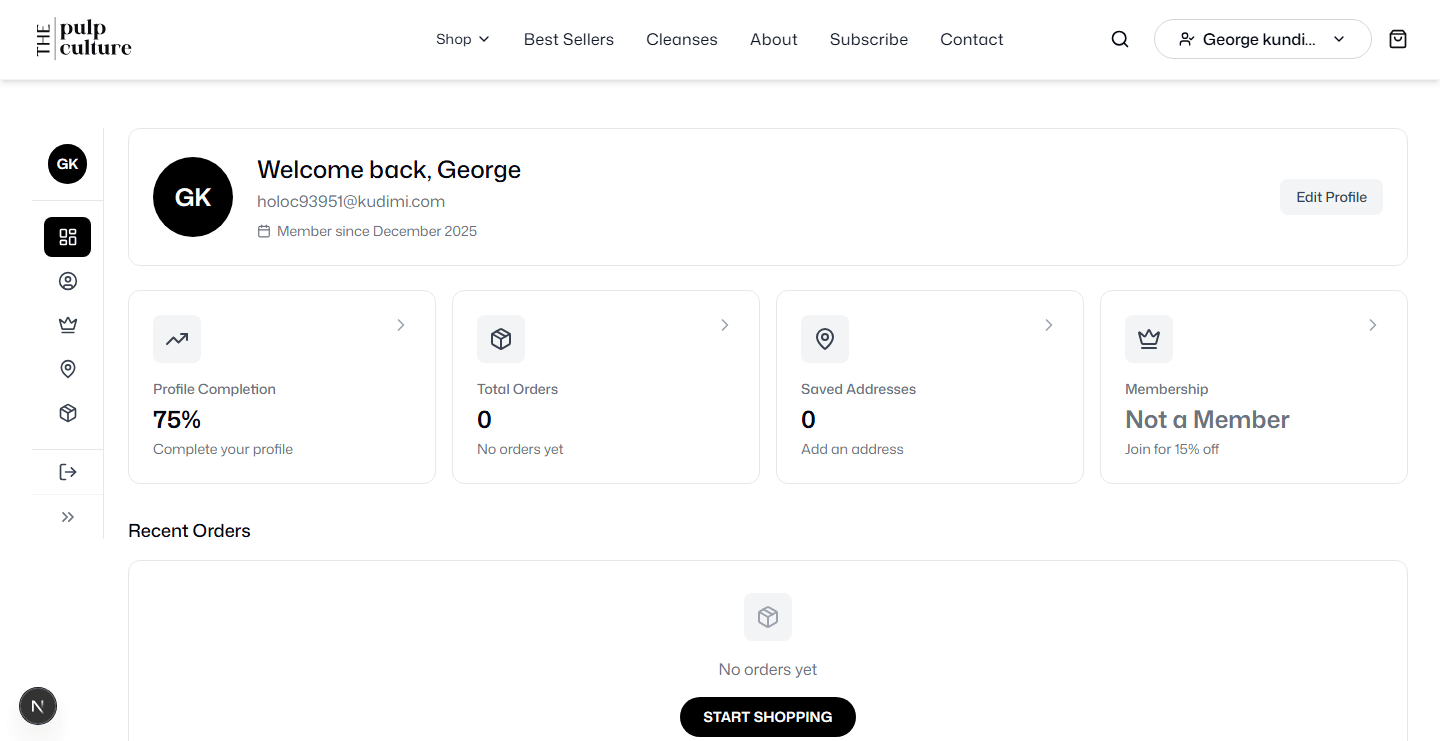
Task: Click the 'Recent Orders' heading
Action: 189,531
